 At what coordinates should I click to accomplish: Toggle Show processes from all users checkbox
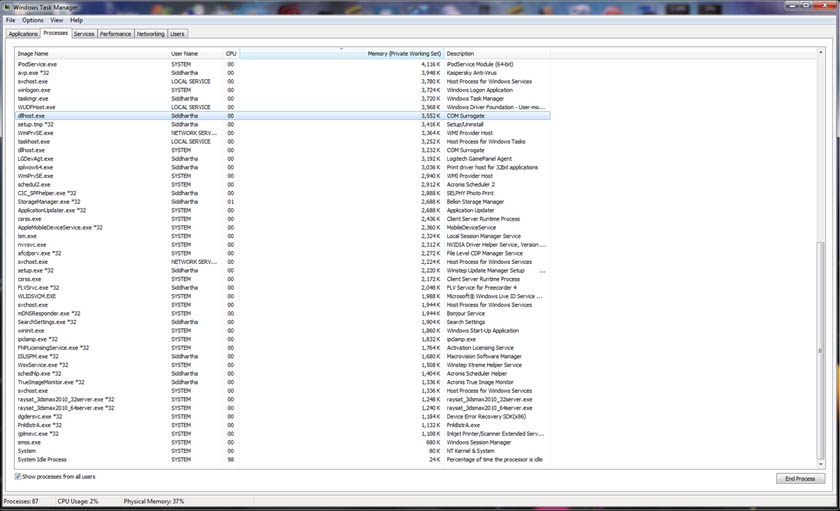pyautogui.click(x=18, y=477)
